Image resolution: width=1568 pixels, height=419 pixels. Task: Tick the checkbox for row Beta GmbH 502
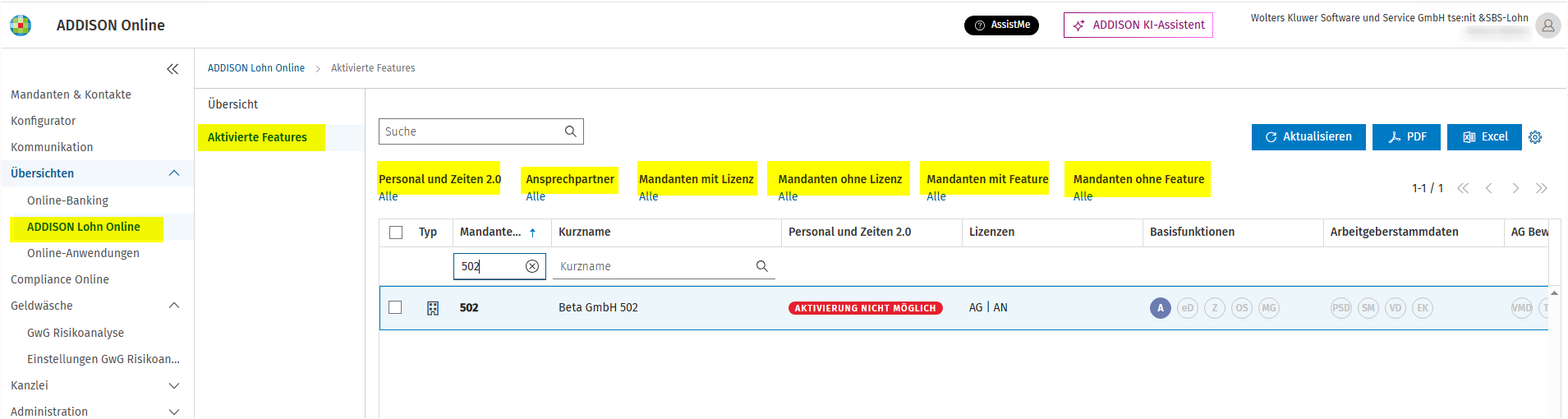(395, 307)
